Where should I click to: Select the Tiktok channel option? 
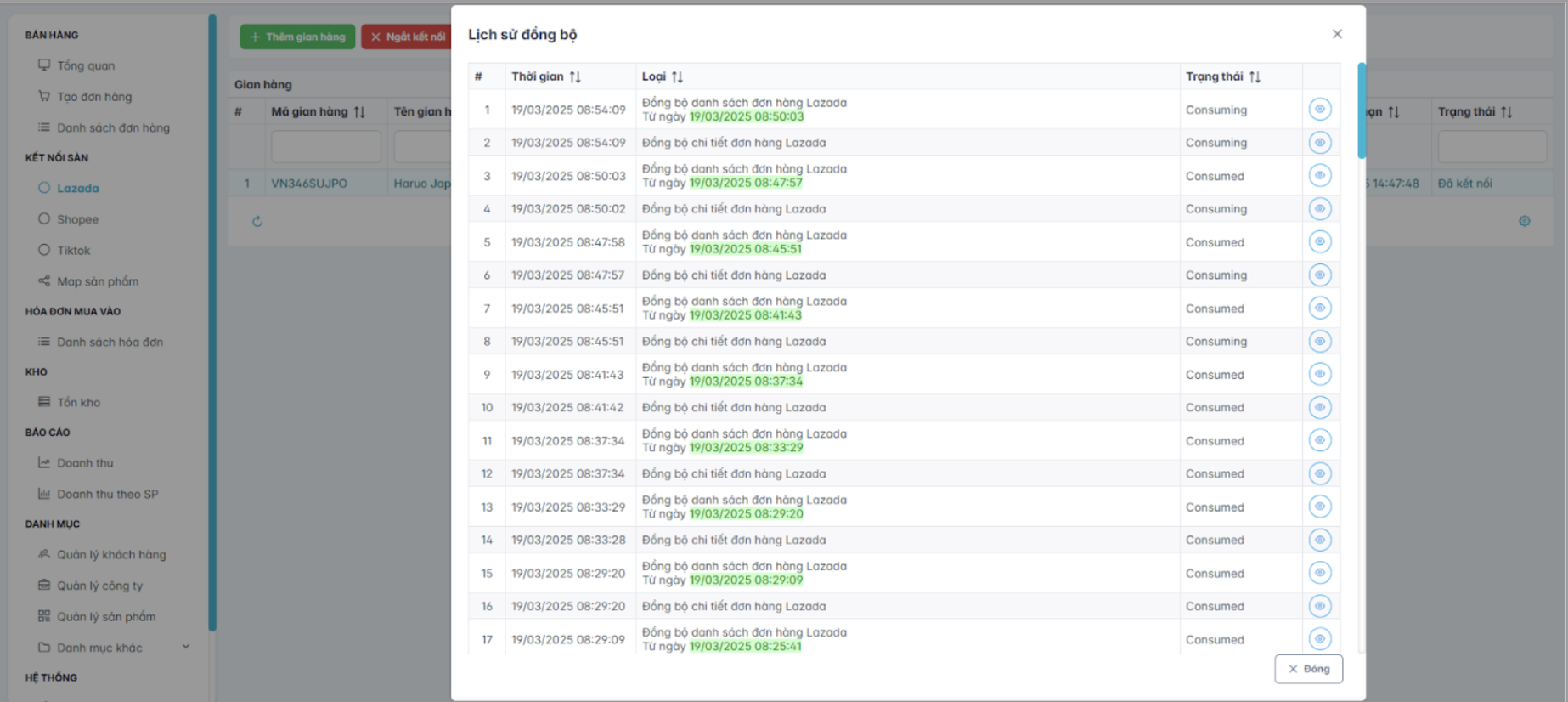[73, 251]
